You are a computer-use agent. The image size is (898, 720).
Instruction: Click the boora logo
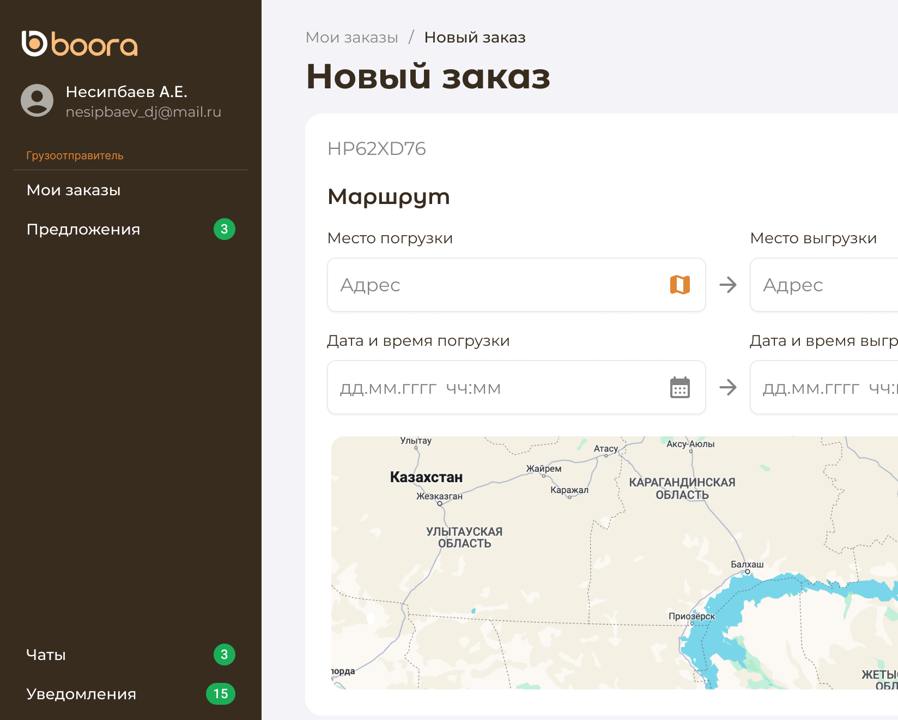(x=80, y=44)
